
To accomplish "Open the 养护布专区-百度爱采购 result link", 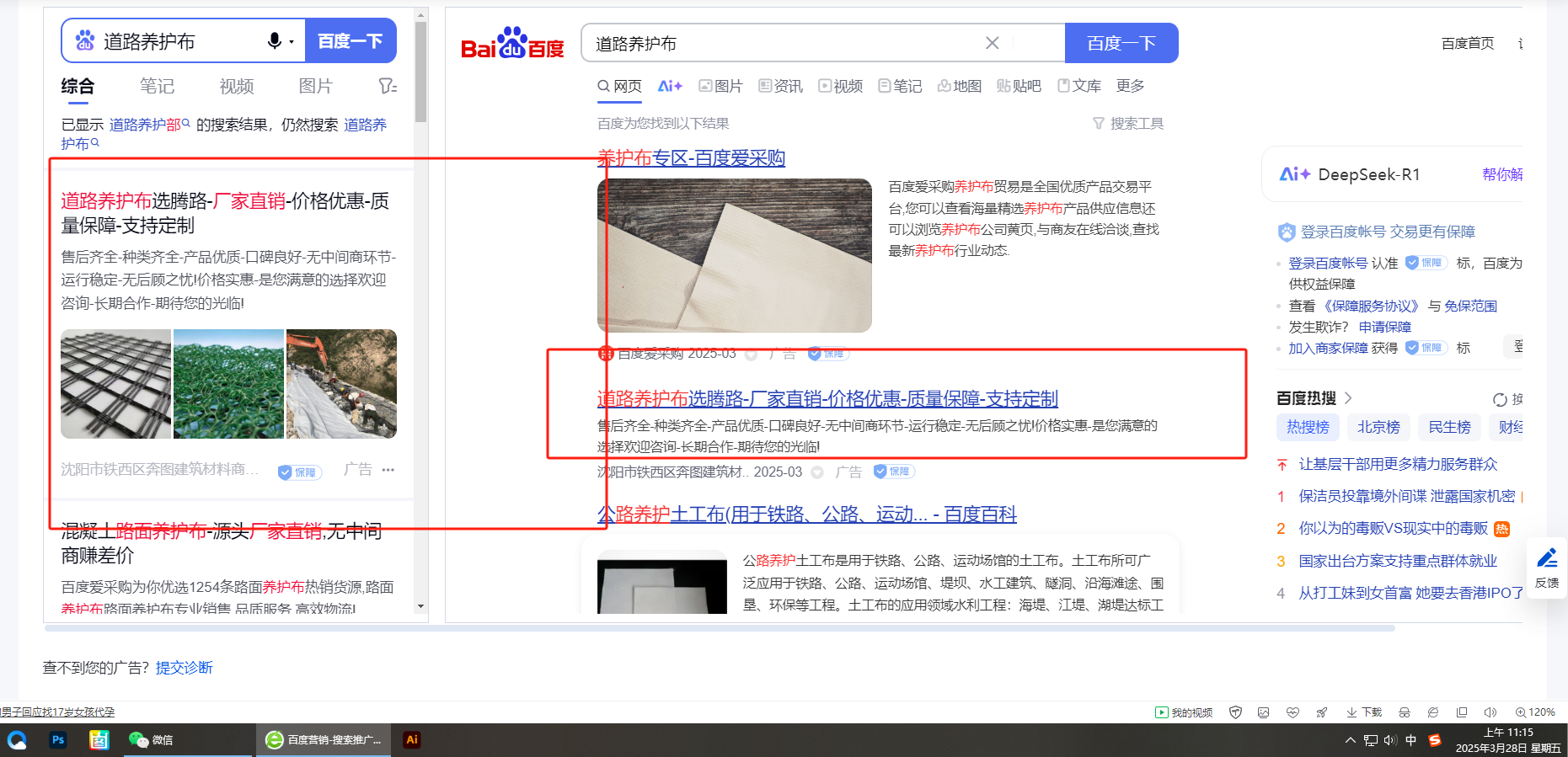I will (x=691, y=157).
